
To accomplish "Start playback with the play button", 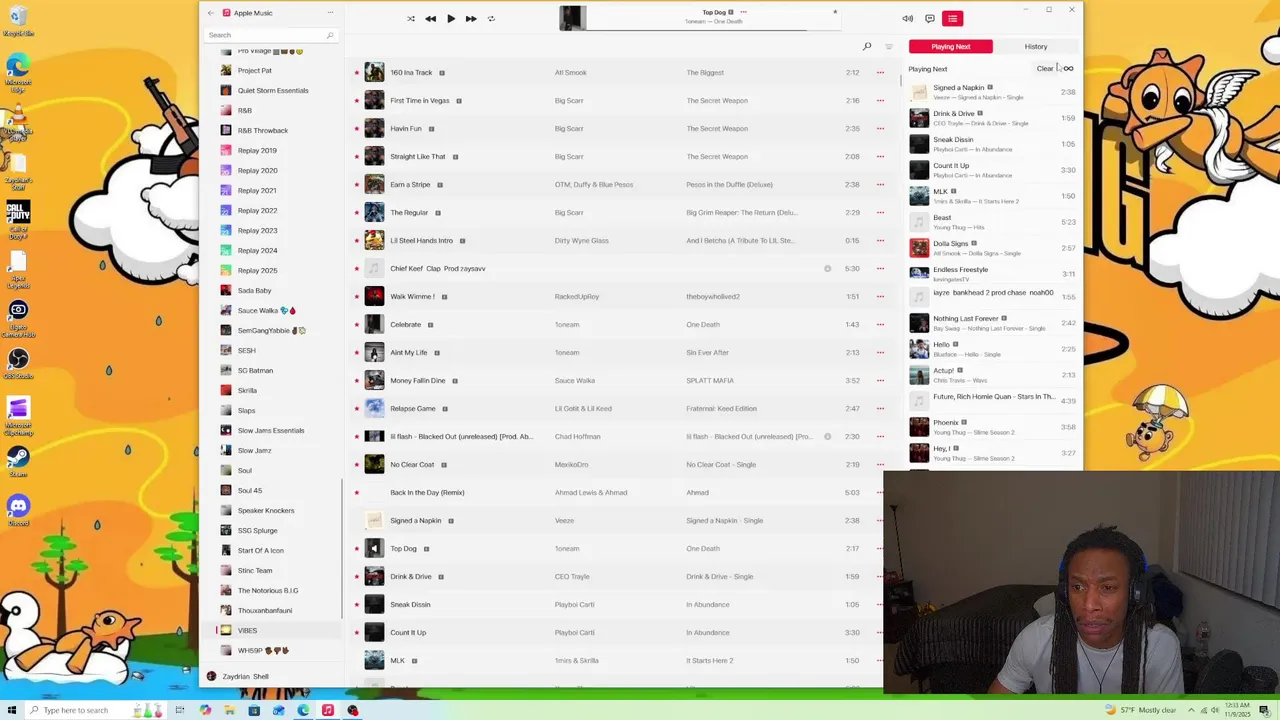I will pos(451,18).
